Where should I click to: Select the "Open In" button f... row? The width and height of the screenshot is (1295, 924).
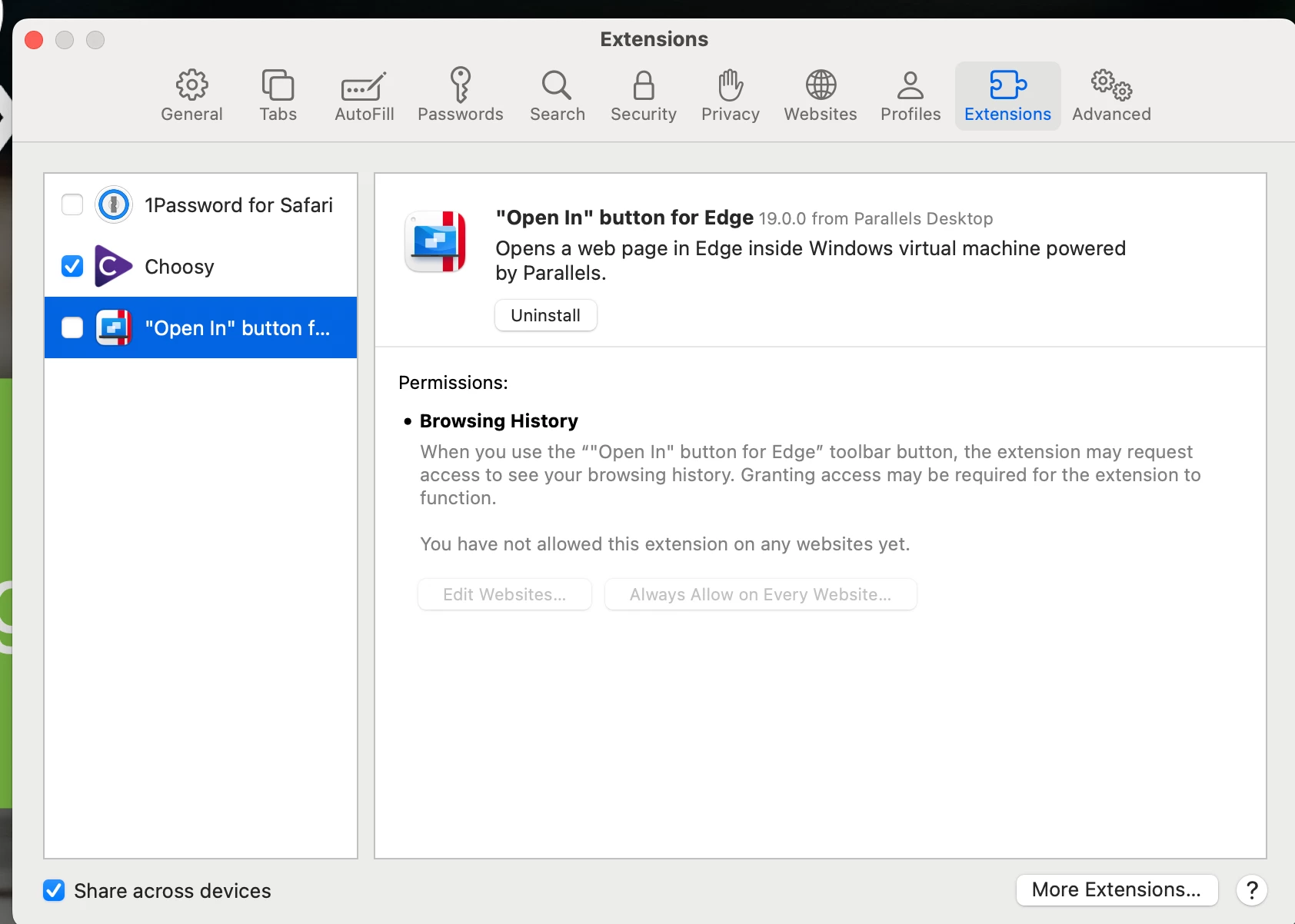201,327
